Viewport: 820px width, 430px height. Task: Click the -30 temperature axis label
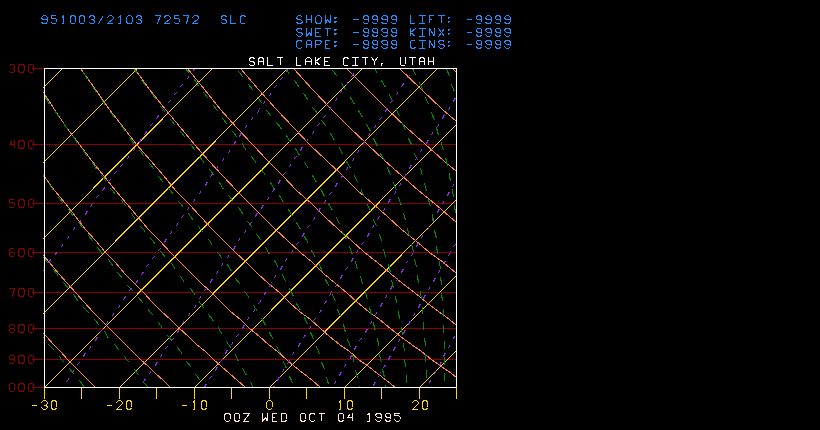pyautogui.click(x=43, y=405)
